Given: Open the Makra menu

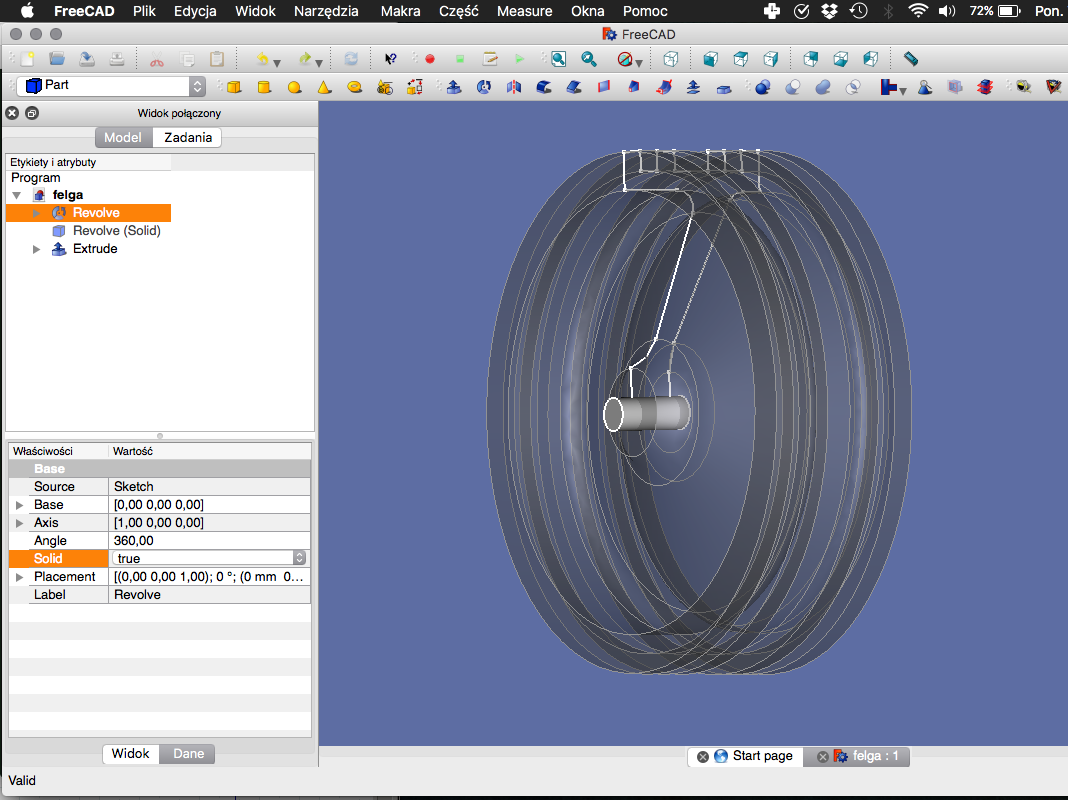Looking at the screenshot, I should [400, 11].
